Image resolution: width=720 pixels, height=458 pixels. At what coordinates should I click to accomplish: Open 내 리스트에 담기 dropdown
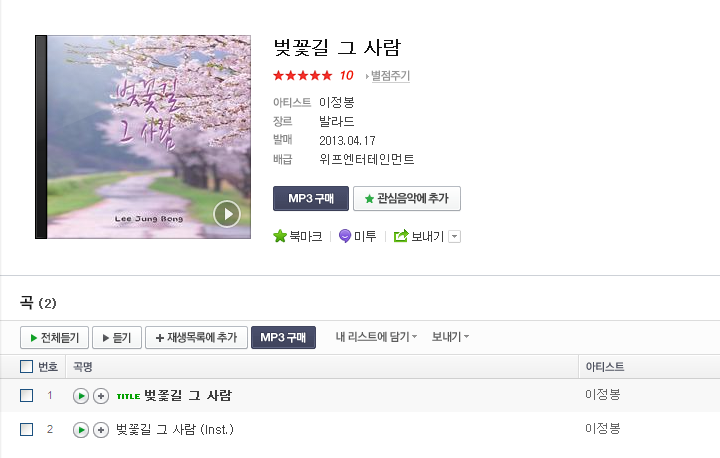pyautogui.click(x=376, y=337)
